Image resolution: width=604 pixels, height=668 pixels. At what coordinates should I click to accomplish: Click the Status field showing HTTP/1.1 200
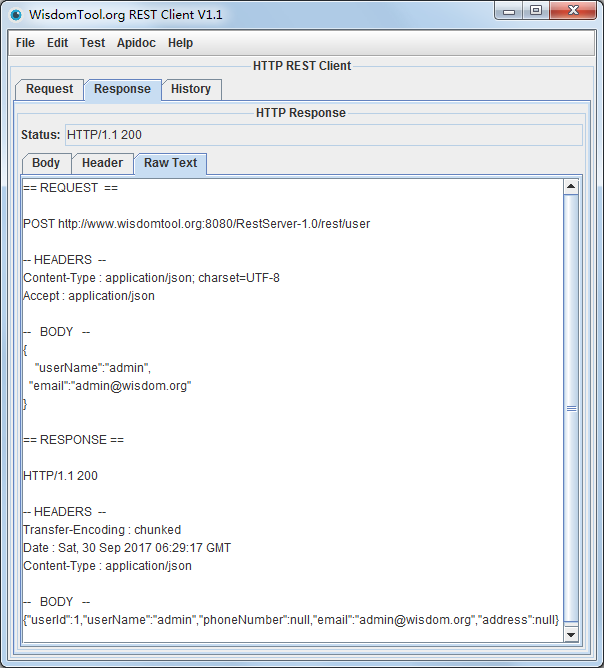point(324,135)
